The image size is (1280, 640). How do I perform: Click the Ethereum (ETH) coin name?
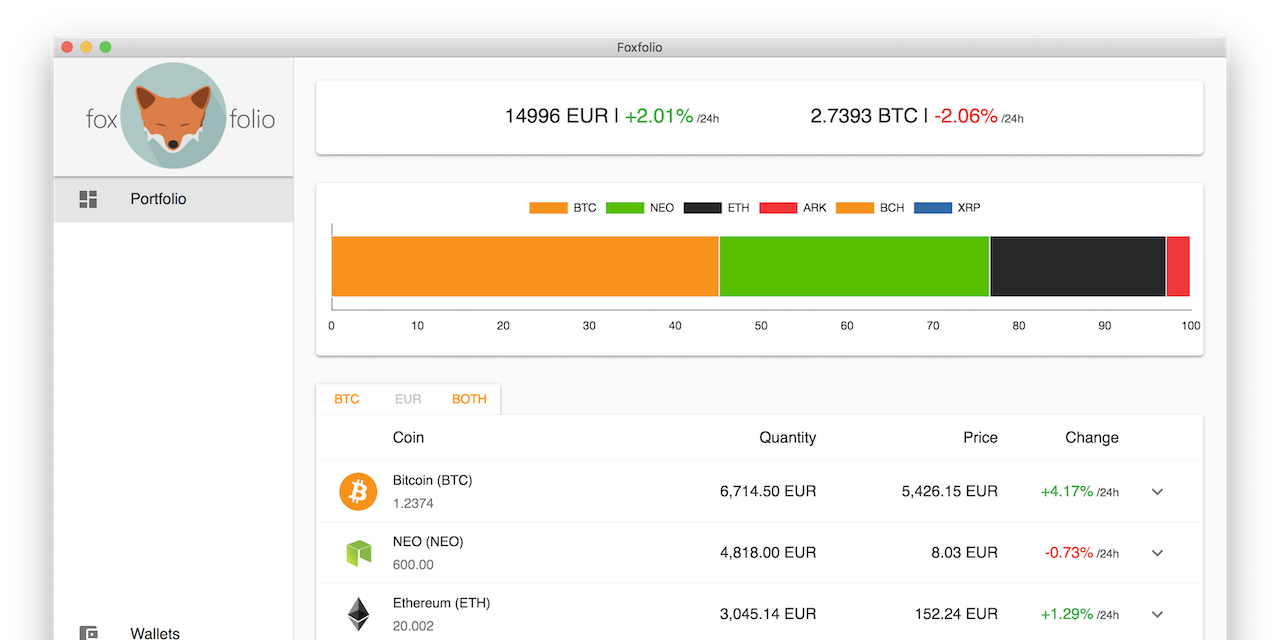pyautogui.click(x=441, y=603)
